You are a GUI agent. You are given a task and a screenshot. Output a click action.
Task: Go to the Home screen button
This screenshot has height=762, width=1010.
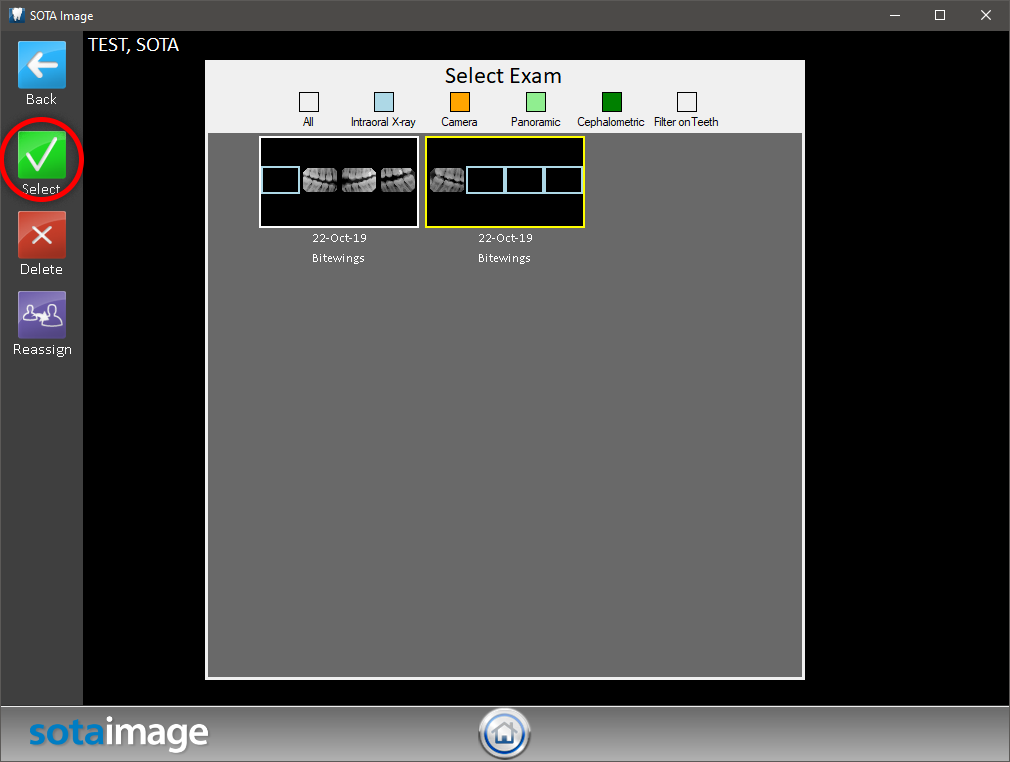pyautogui.click(x=504, y=733)
